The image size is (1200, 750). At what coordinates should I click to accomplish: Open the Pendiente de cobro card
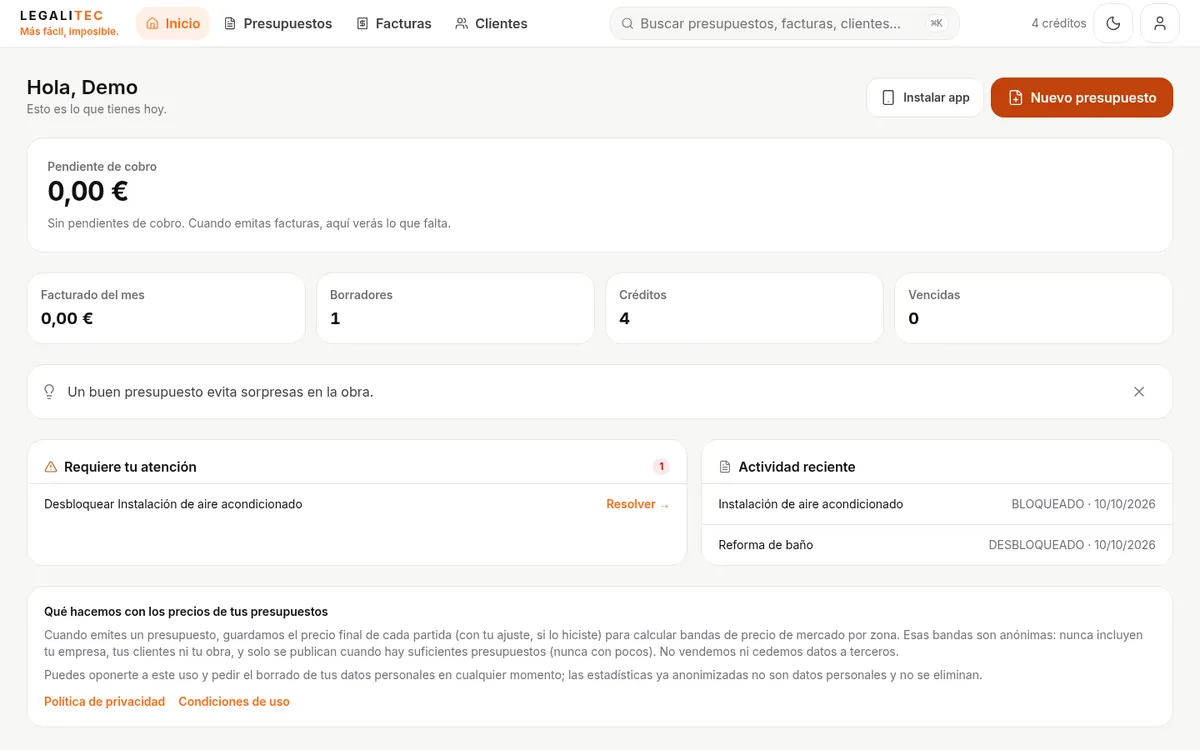click(x=600, y=195)
